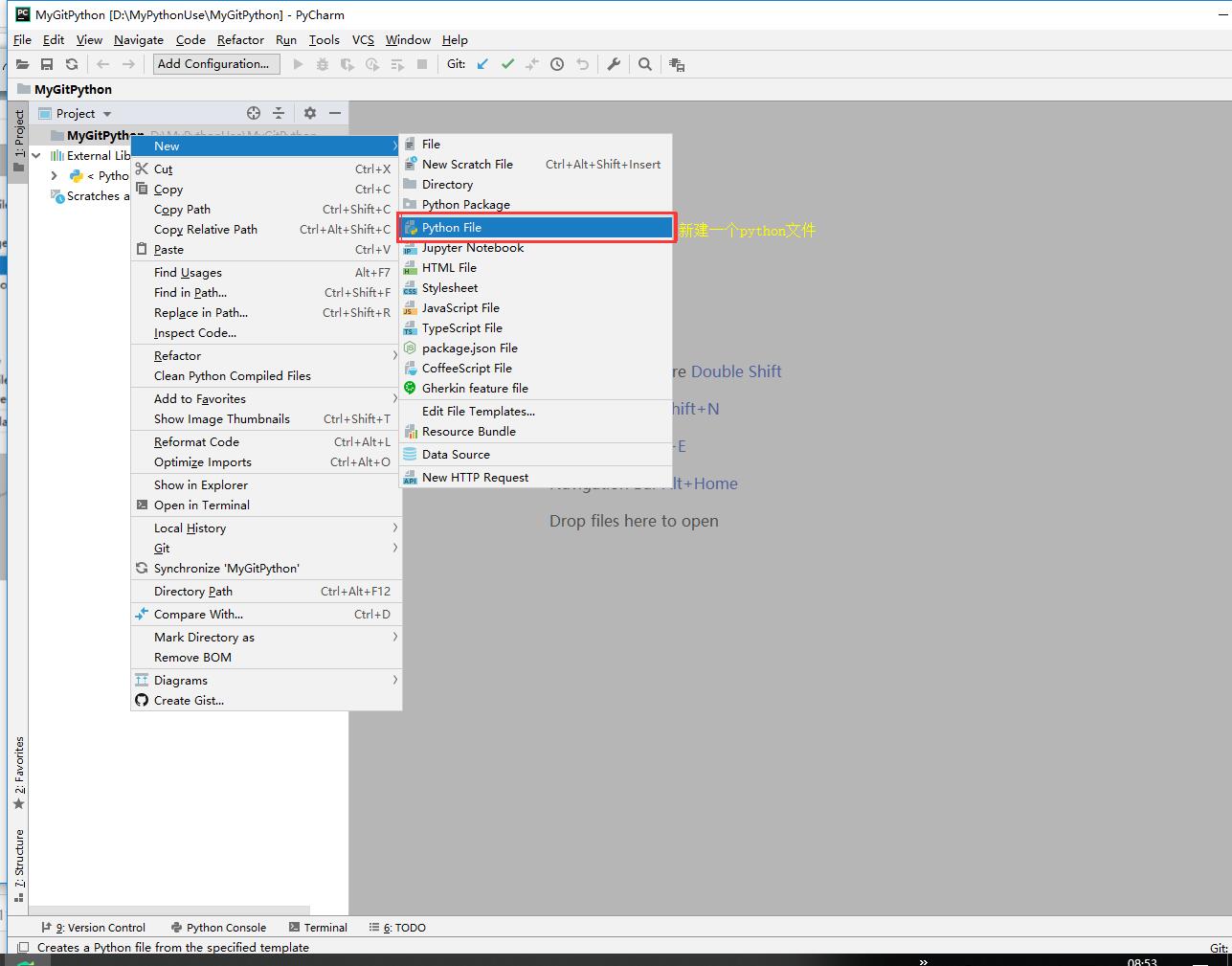Expand the Refactor submenu
Screen dimensions: 1232x966
tap(394, 355)
